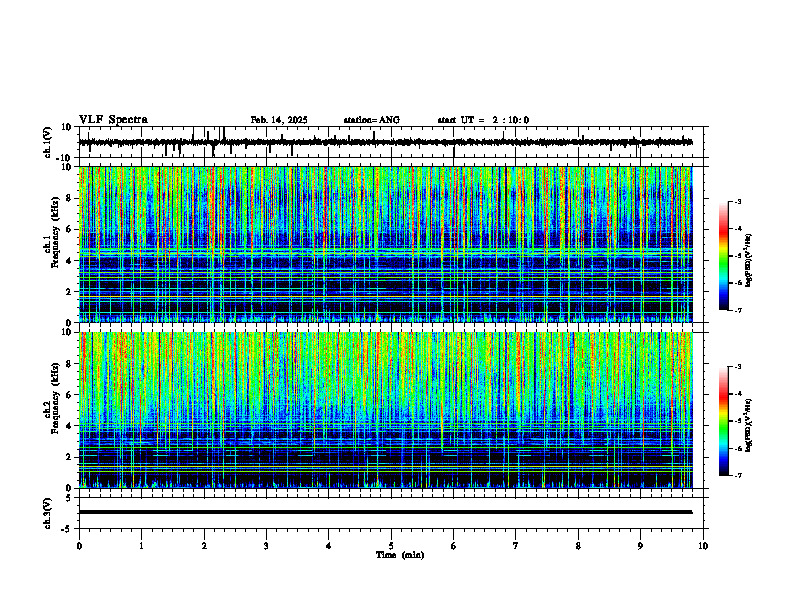
Task: Click tick label "4" on Time axis
Action: 329,546
